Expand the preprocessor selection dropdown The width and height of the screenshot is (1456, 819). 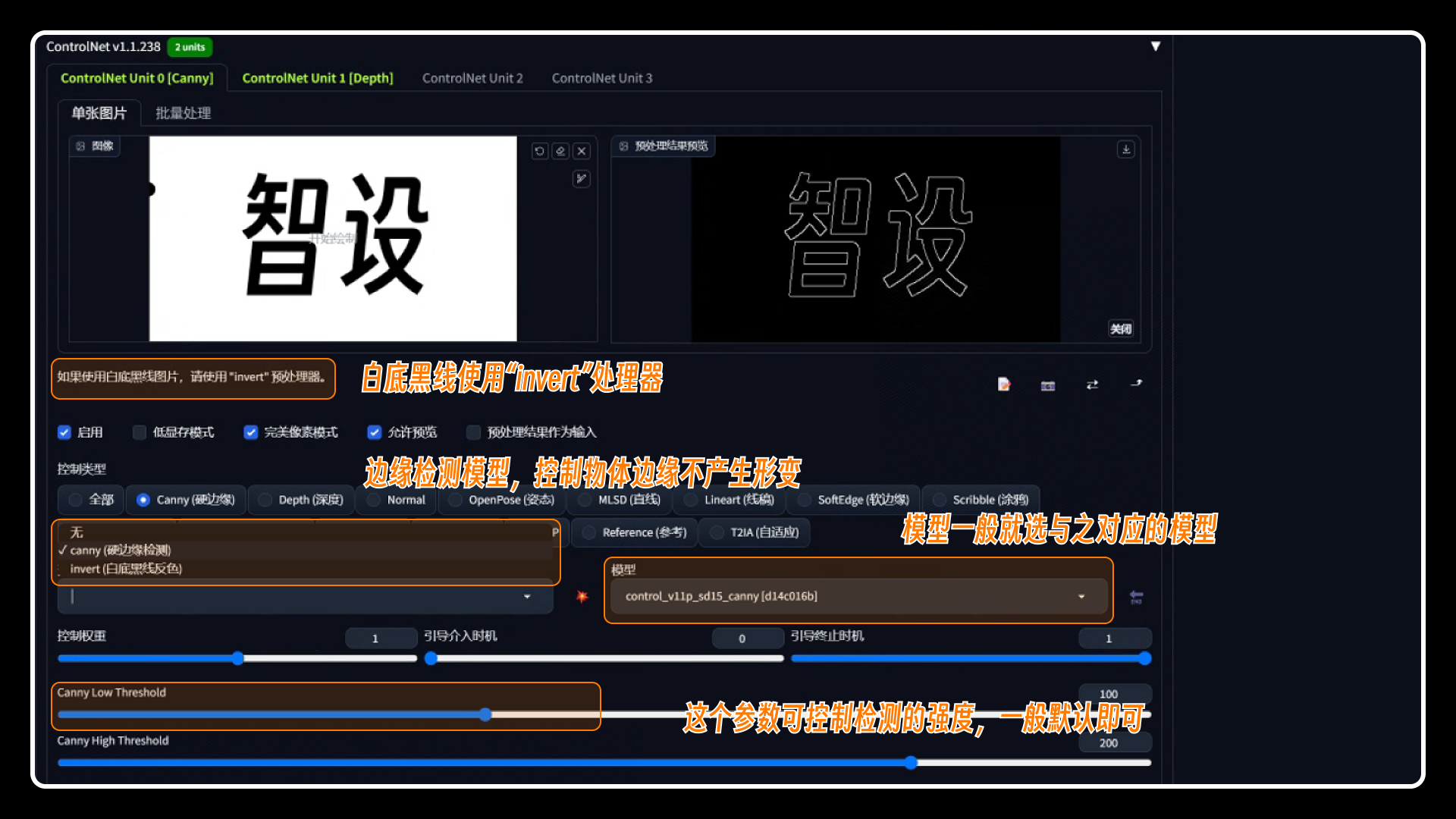pos(527,596)
